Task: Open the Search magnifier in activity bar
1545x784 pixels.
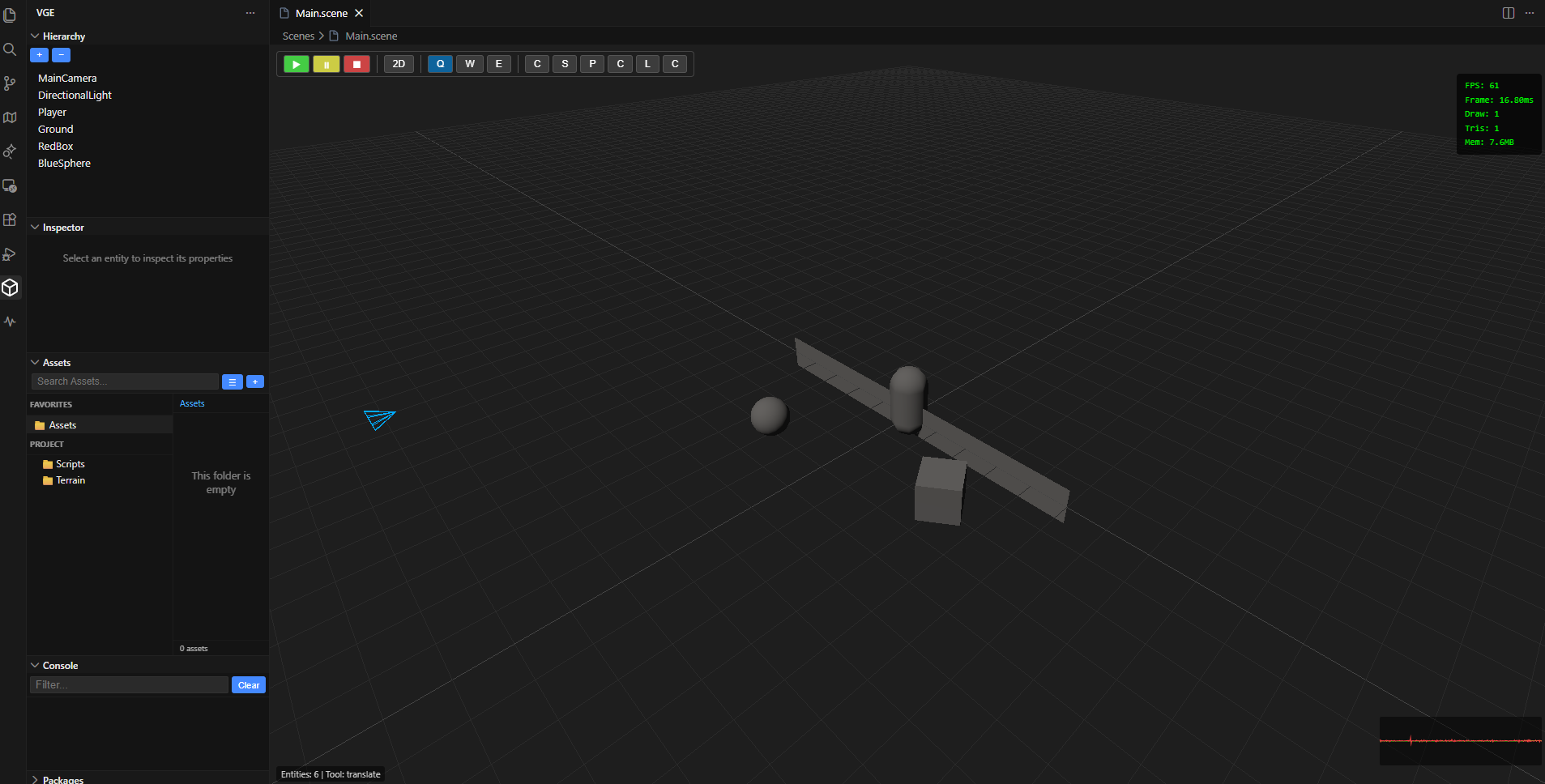Action: click(10, 49)
